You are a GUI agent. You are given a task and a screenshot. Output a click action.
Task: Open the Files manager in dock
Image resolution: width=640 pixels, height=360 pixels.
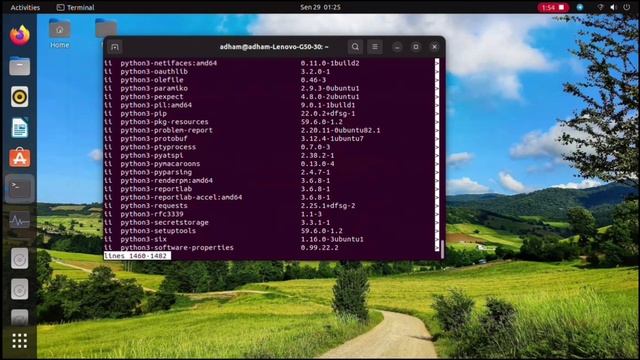20,66
